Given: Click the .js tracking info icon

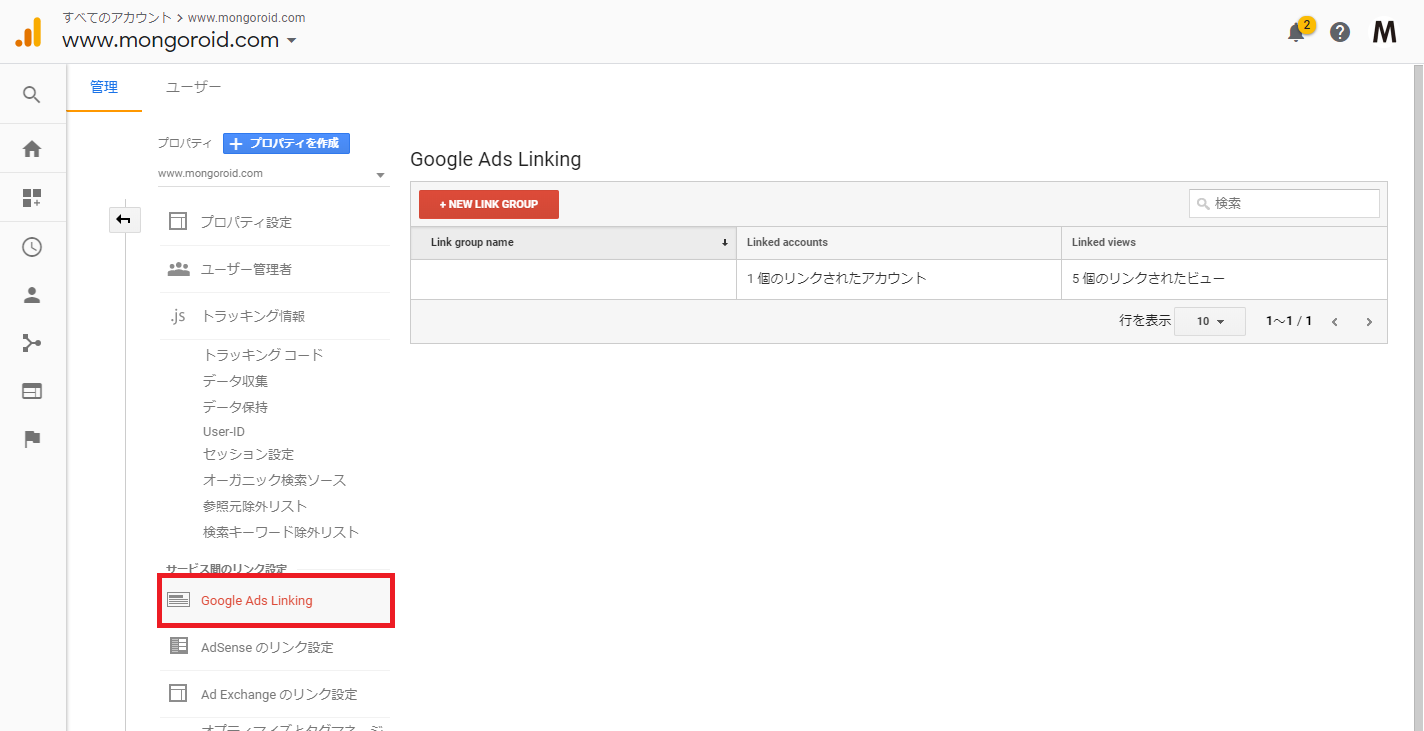Looking at the screenshot, I should [x=178, y=316].
